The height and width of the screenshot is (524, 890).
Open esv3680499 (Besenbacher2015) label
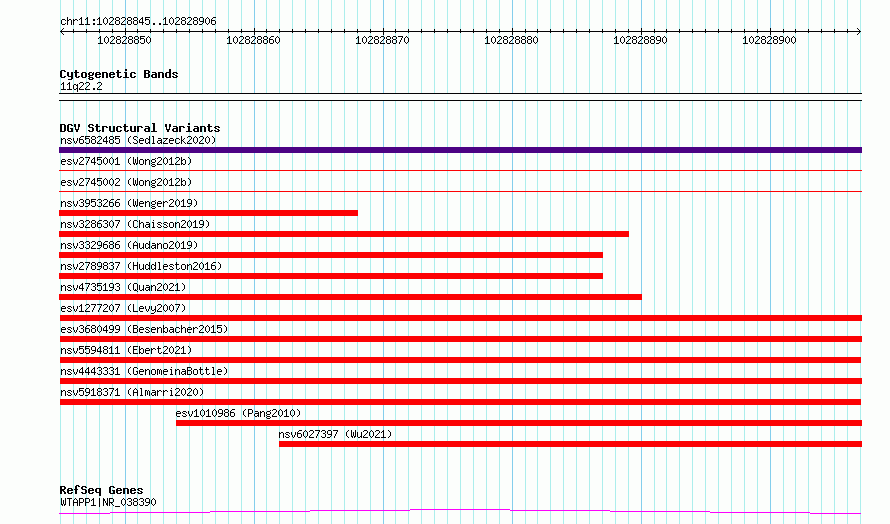(144, 329)
